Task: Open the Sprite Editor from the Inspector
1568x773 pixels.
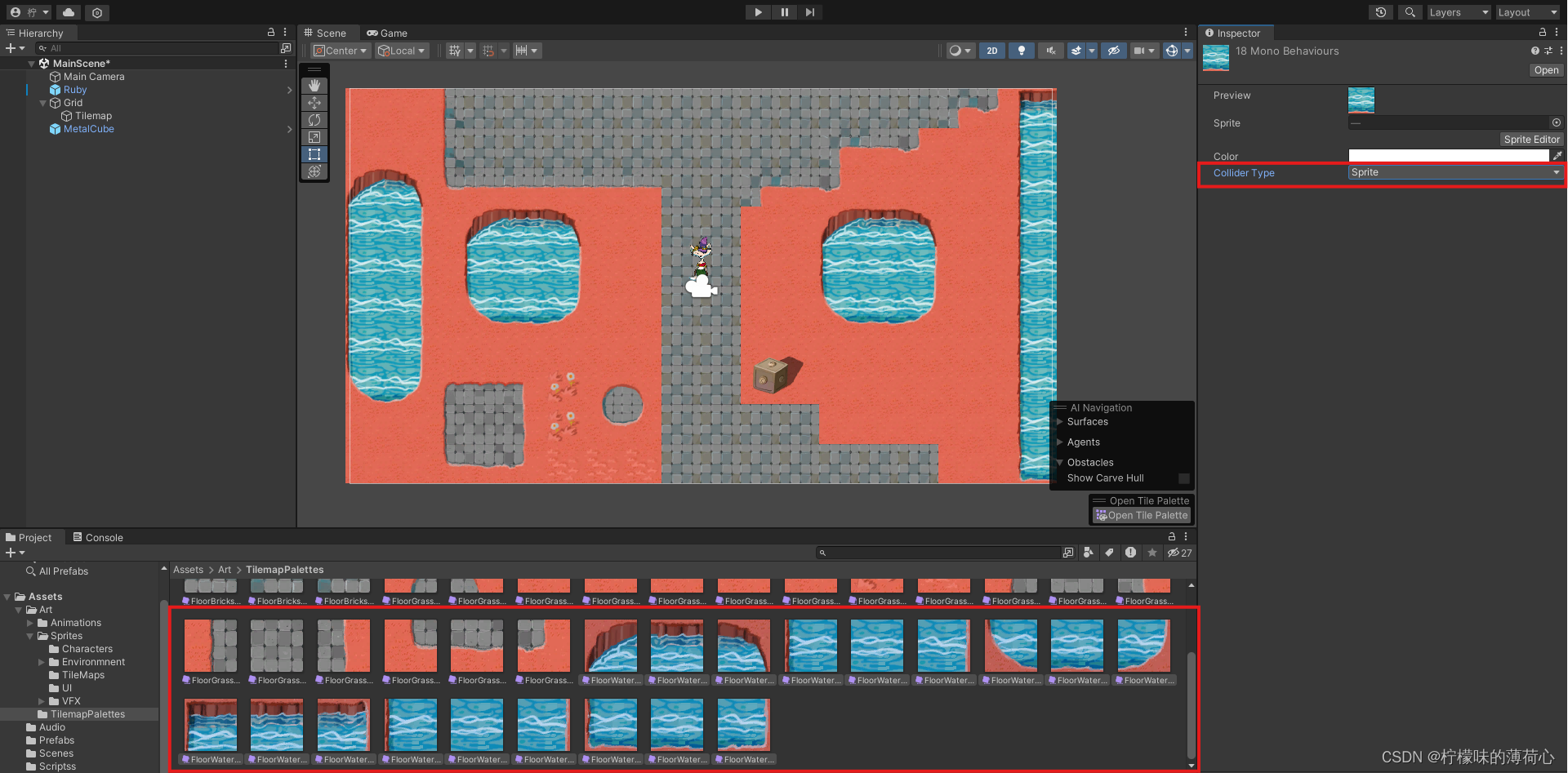Action: click(1531, 139)
